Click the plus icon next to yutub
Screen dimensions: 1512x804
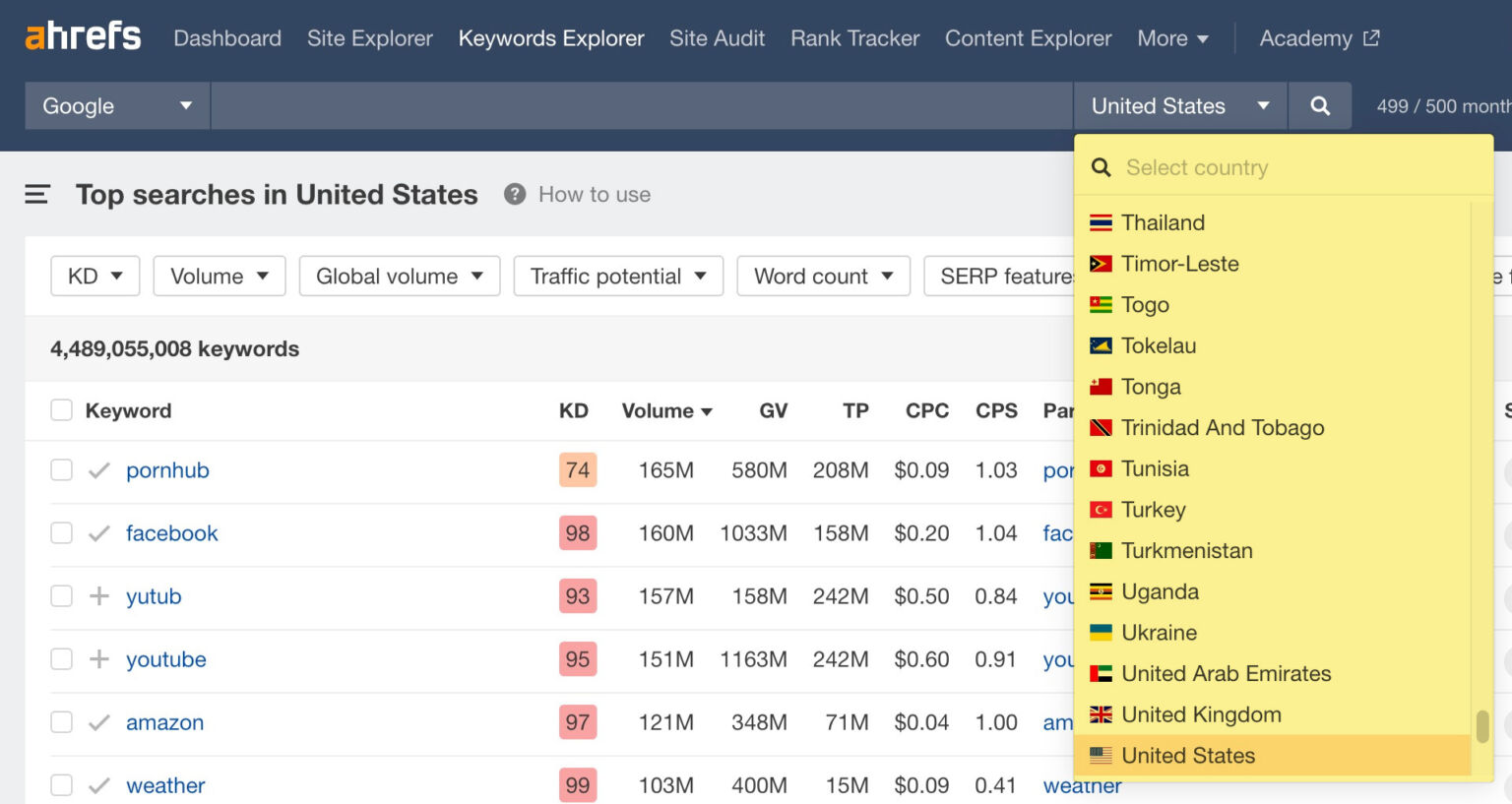pyautogui.click(x=99, y=596)
